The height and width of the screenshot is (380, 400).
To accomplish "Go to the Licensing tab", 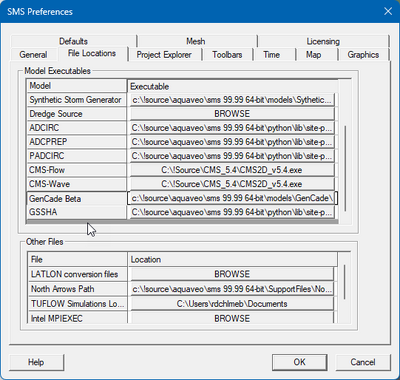I will pyautogui.click(x=323, y=41).
